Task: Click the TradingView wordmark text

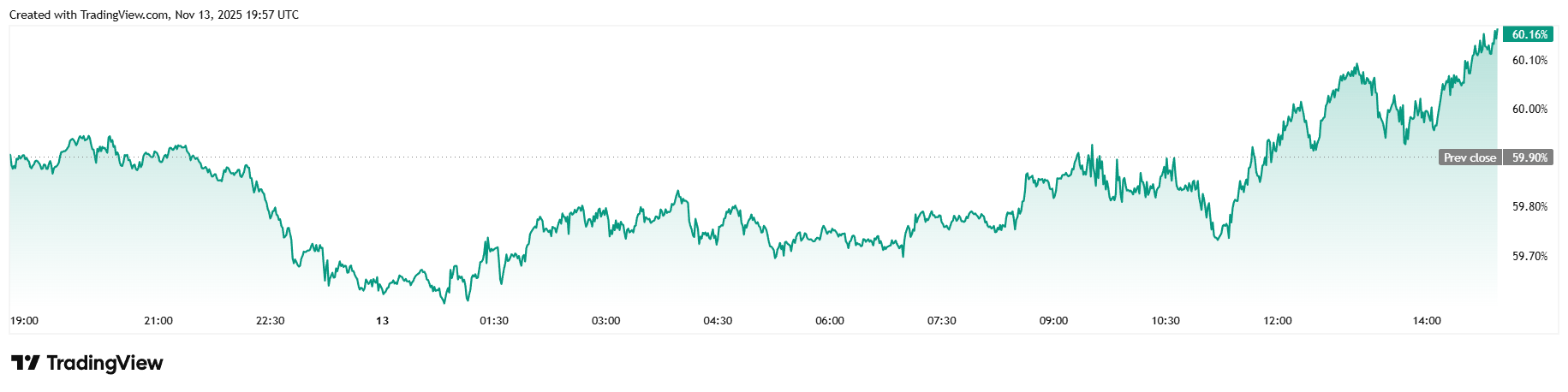Action: tap(104, 363)
